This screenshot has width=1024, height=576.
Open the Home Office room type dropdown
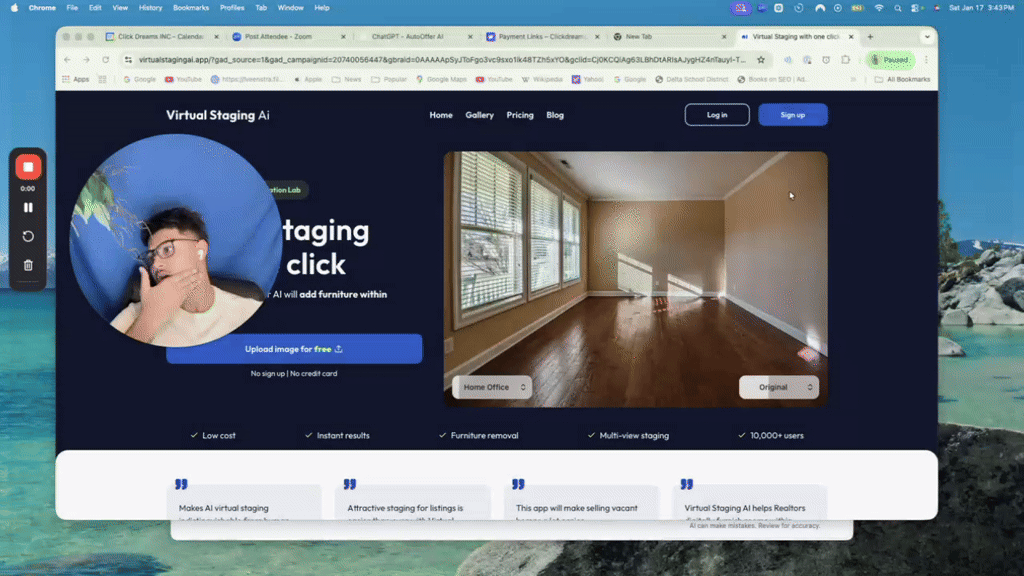(491, 387)
